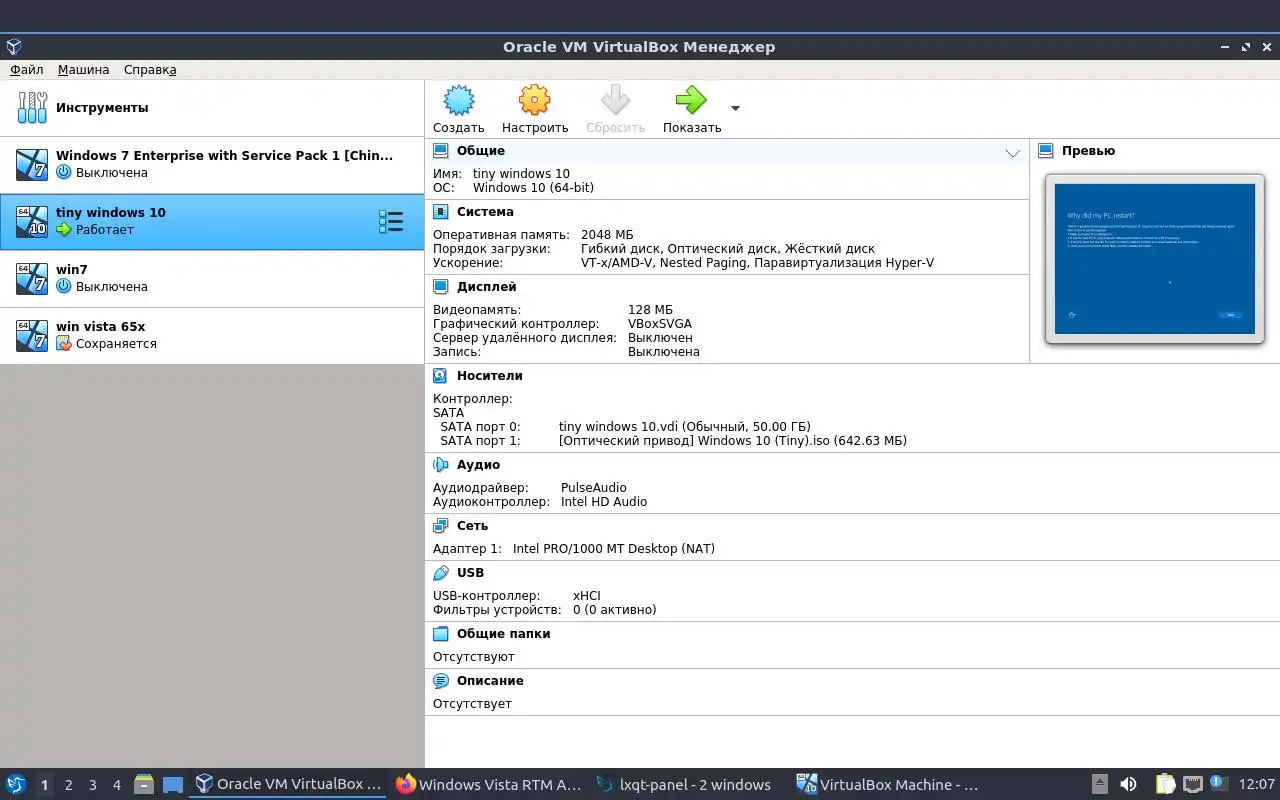Switch to virtual desktop 3
Image resolution: width=1280 pixels, height=800 pixels.
pos(92,785)
